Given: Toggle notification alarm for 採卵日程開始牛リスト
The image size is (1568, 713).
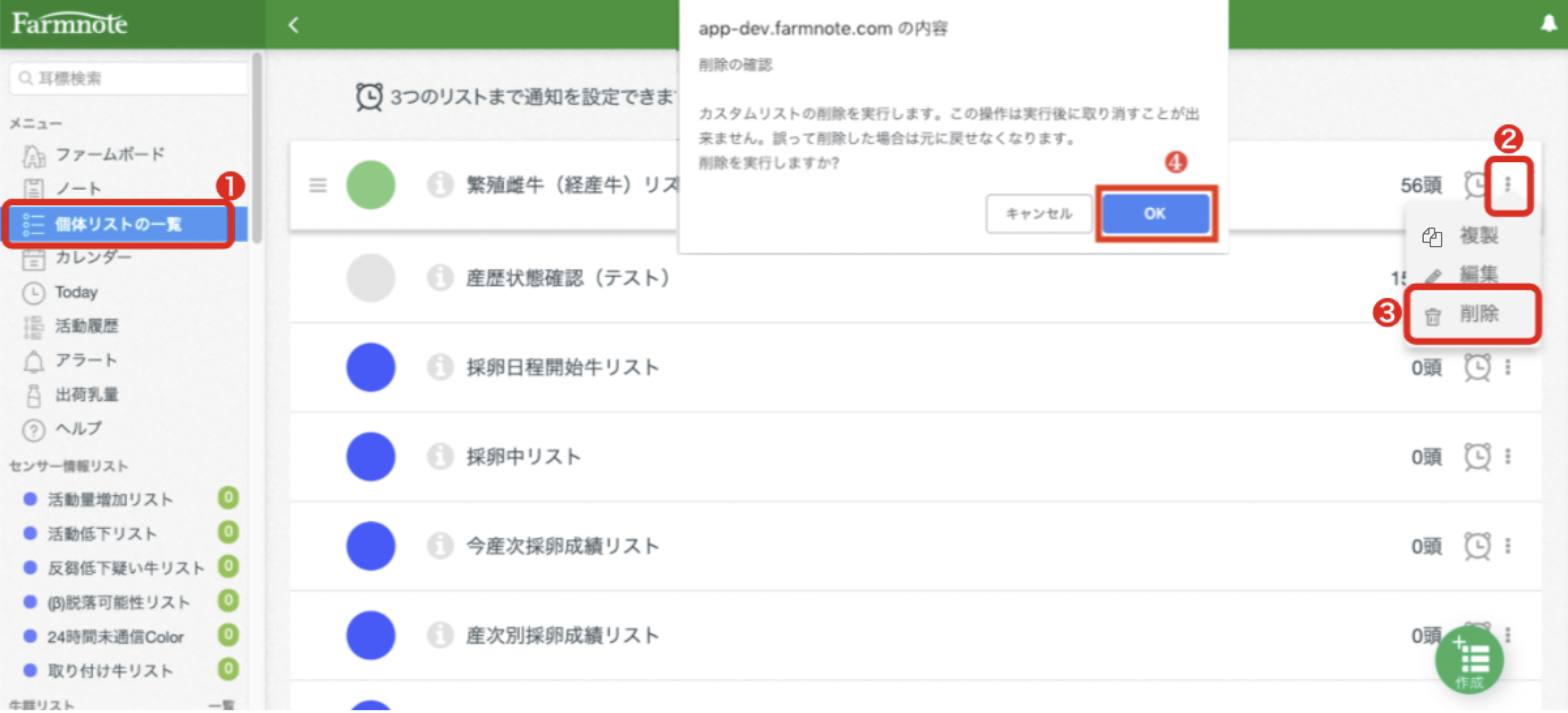Looking at the screenshot, I should 1478,368.
